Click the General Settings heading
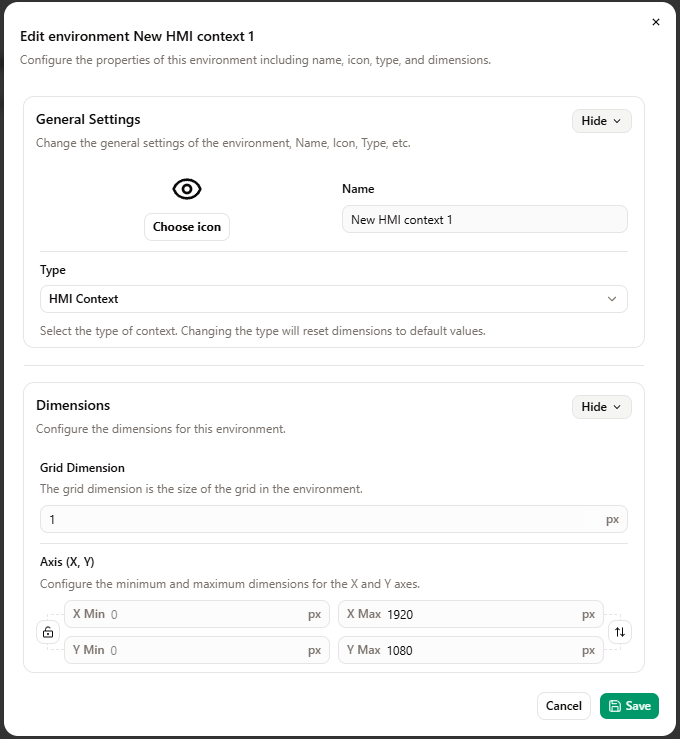Screen dimensions: 680x739 tap(88, 119)
